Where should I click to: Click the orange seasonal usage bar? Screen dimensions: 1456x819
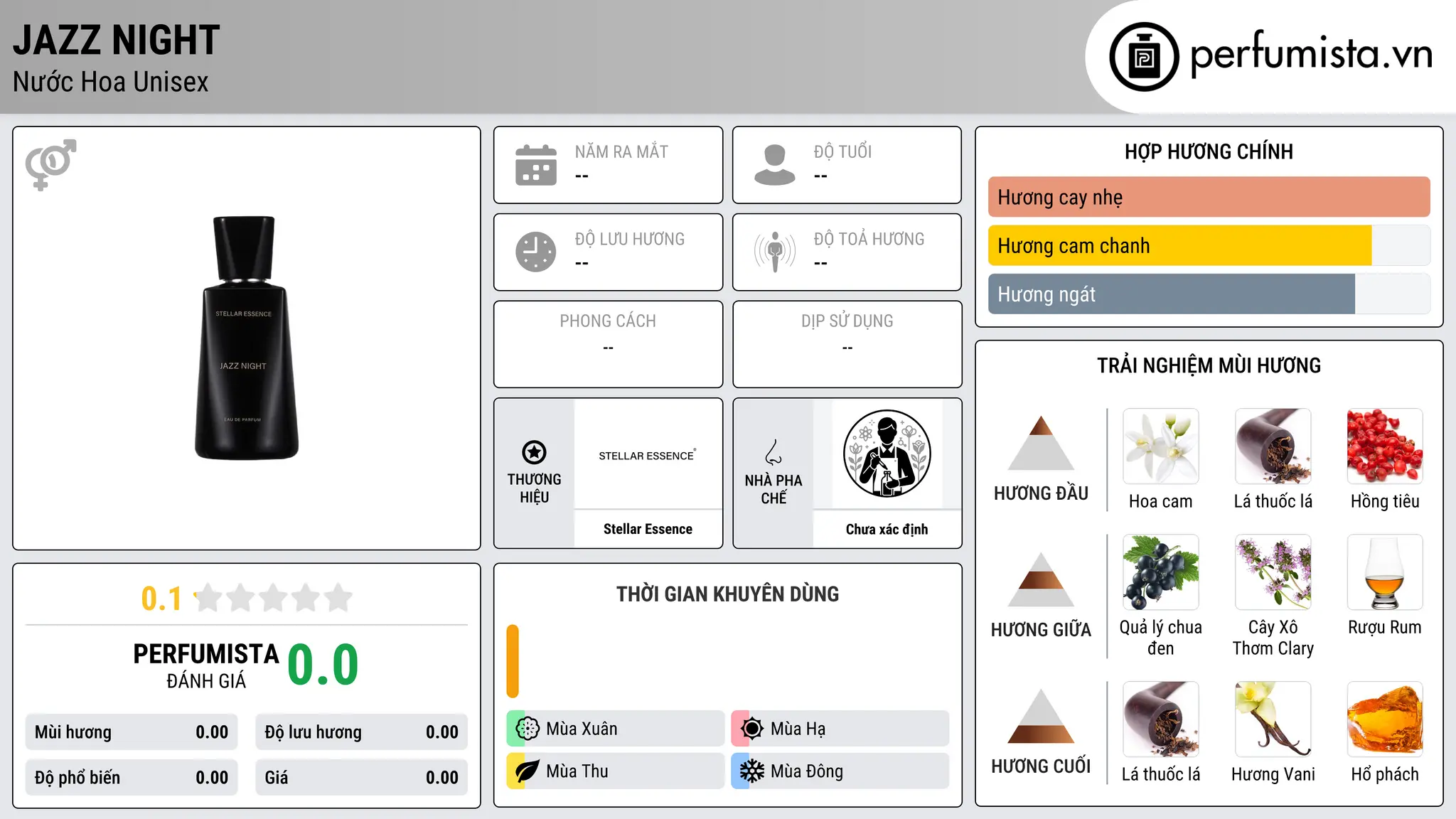click(x=513, y=661)
